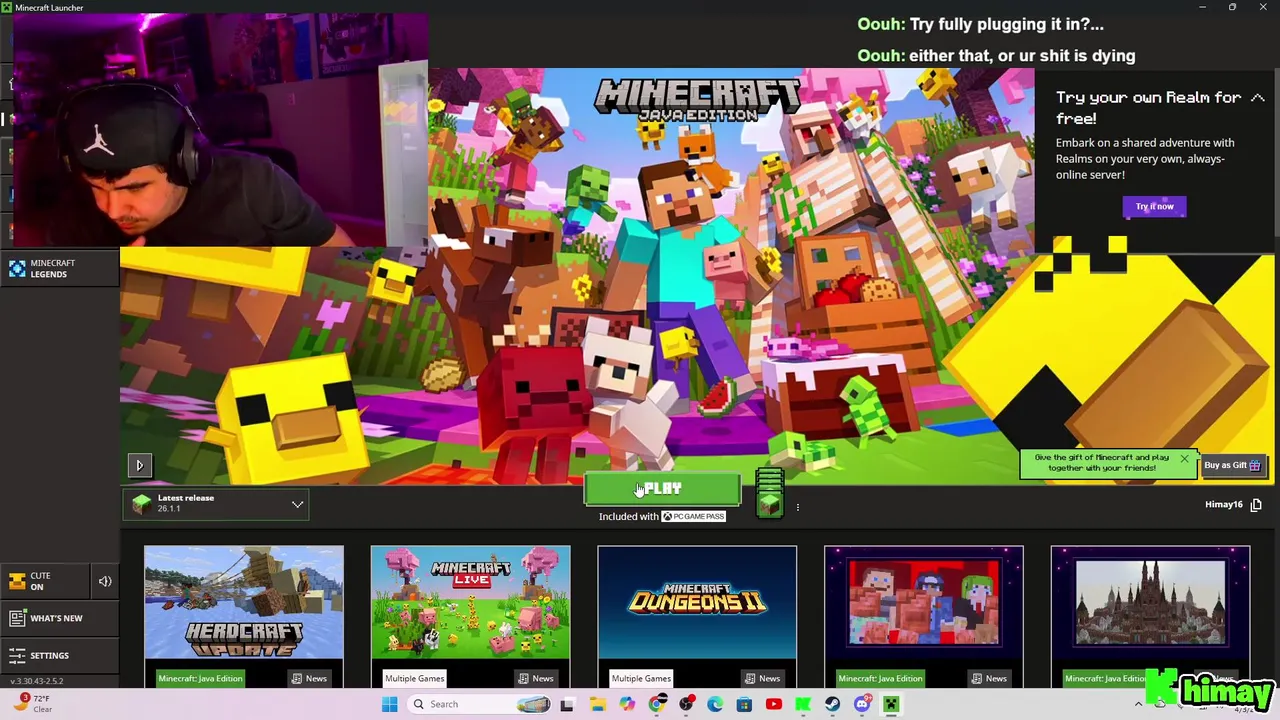Open File Explorer from the taskbar

[x=597, y=704]
